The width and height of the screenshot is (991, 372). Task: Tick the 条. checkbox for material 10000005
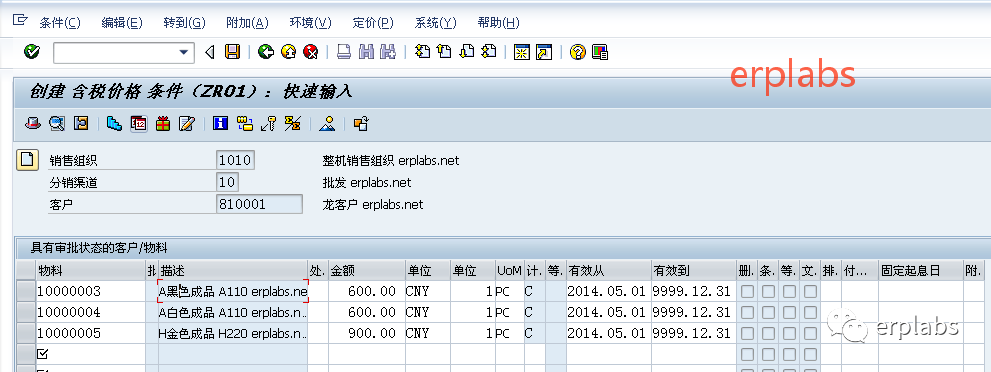(768, 333)
